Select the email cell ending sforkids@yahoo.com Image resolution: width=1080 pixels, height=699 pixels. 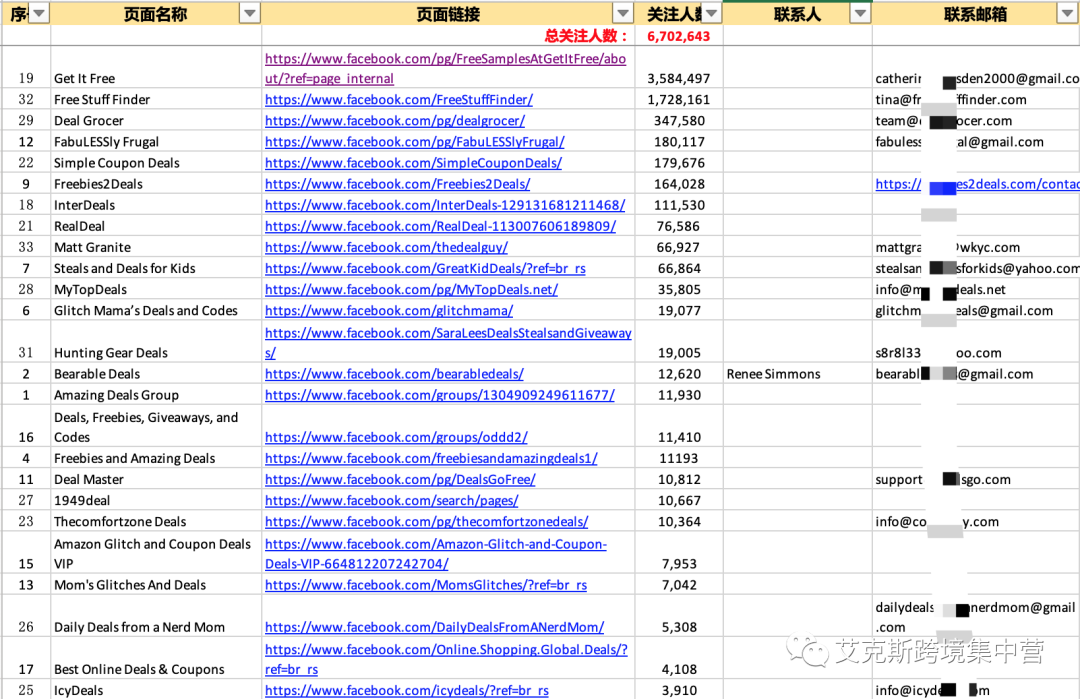coord(976,269)
